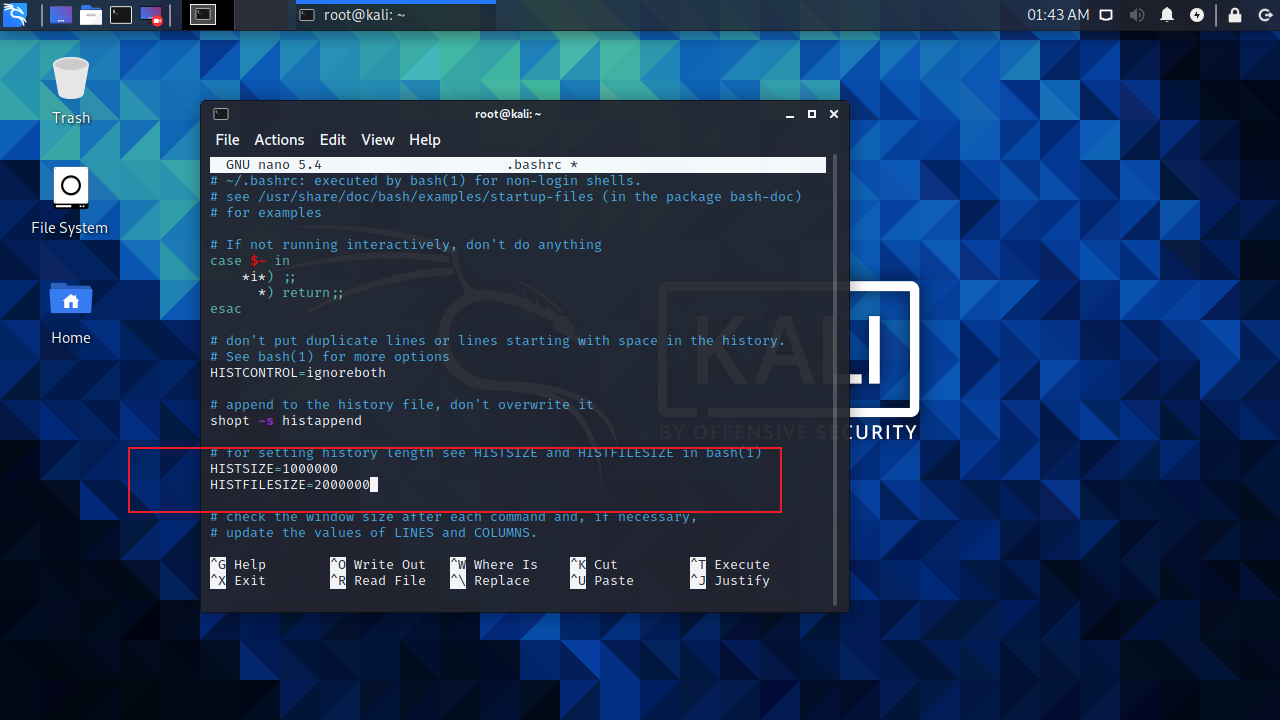Lock the screen with the padlock icon
Screen dimensions: 1280x720
coord(1235,15)
